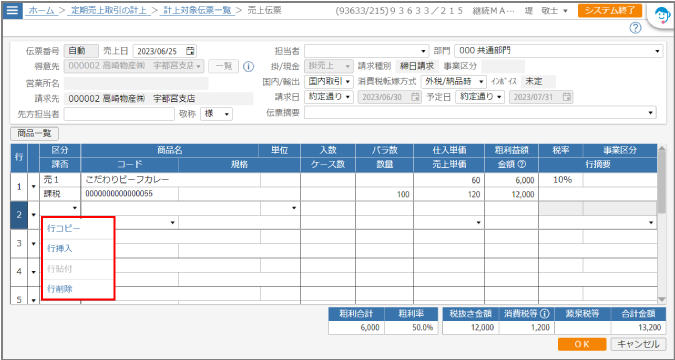Open the 国内取引 dropdown
Image resolution: width=675 pixels, height=360 pixels.
(x=329, y=81)
